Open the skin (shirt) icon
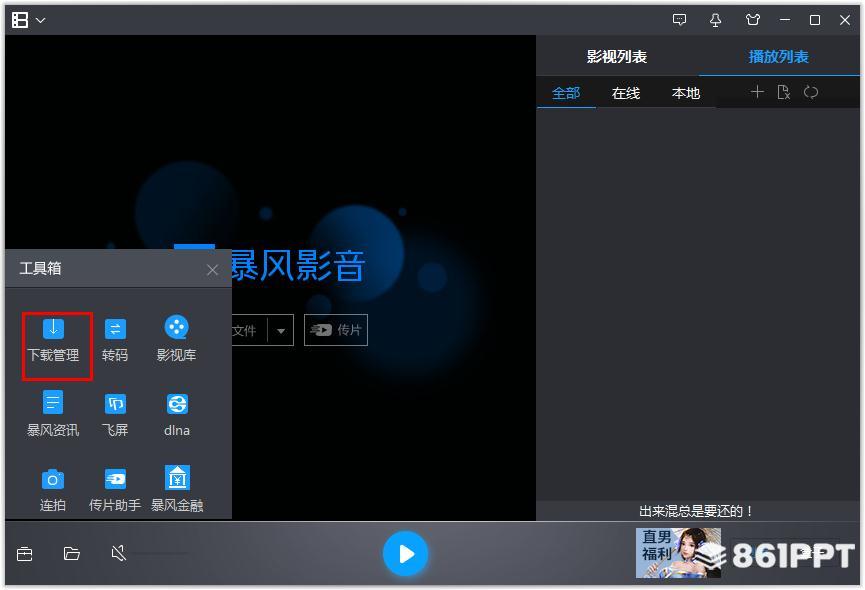 (x=753, y=20)
